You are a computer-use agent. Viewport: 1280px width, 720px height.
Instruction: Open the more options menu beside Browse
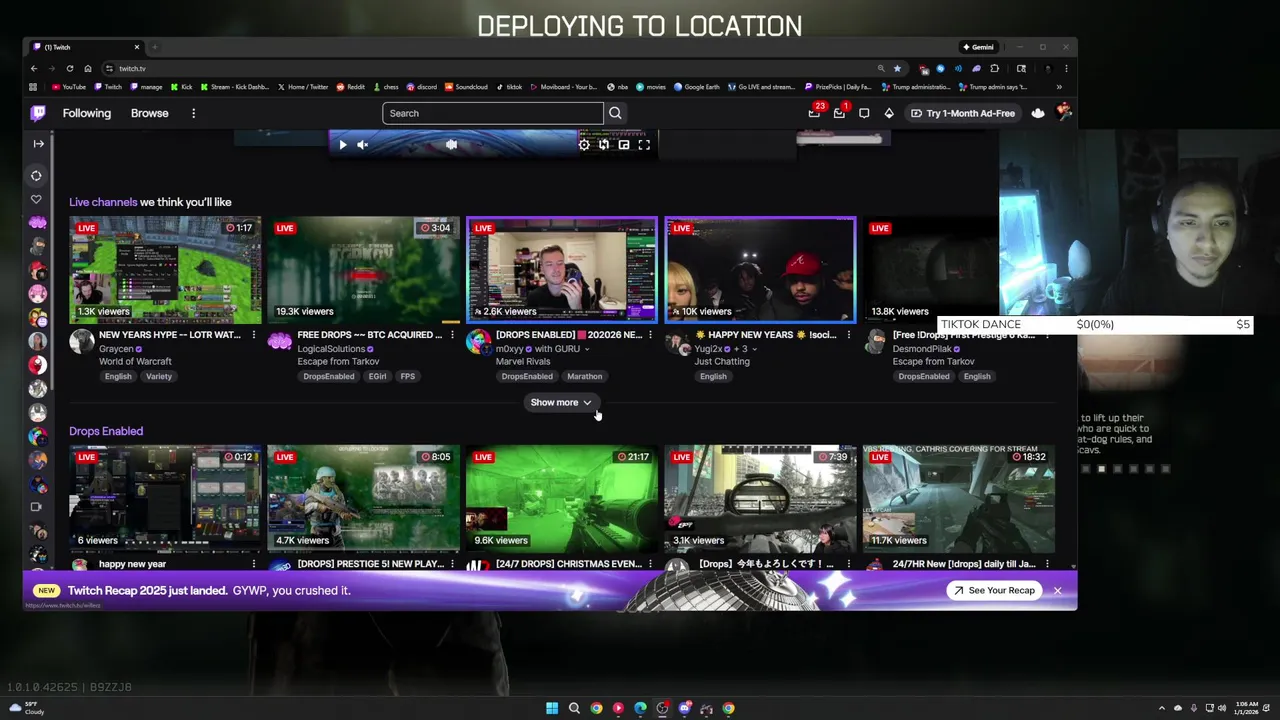click(x=193, y=113)
